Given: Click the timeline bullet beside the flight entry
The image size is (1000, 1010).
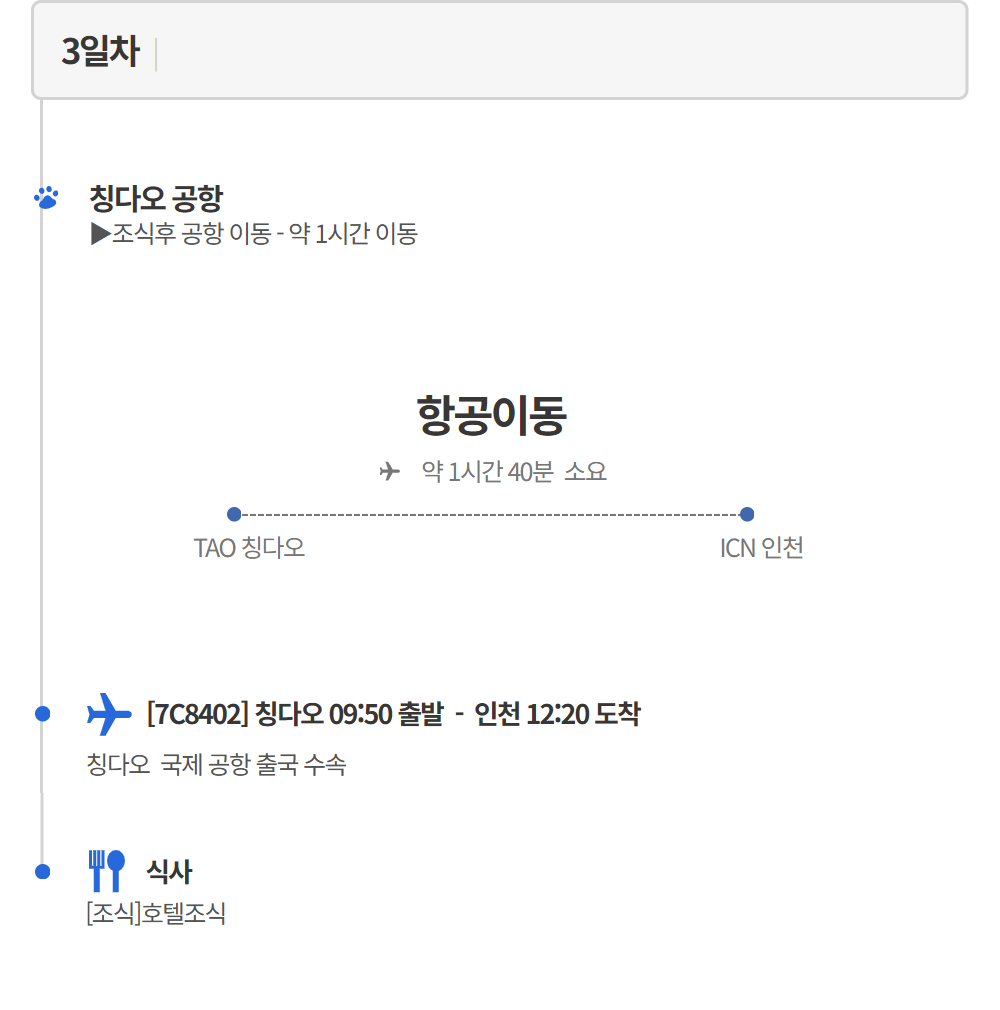Looking at the screenshot, I should click(x=42, y=714).
